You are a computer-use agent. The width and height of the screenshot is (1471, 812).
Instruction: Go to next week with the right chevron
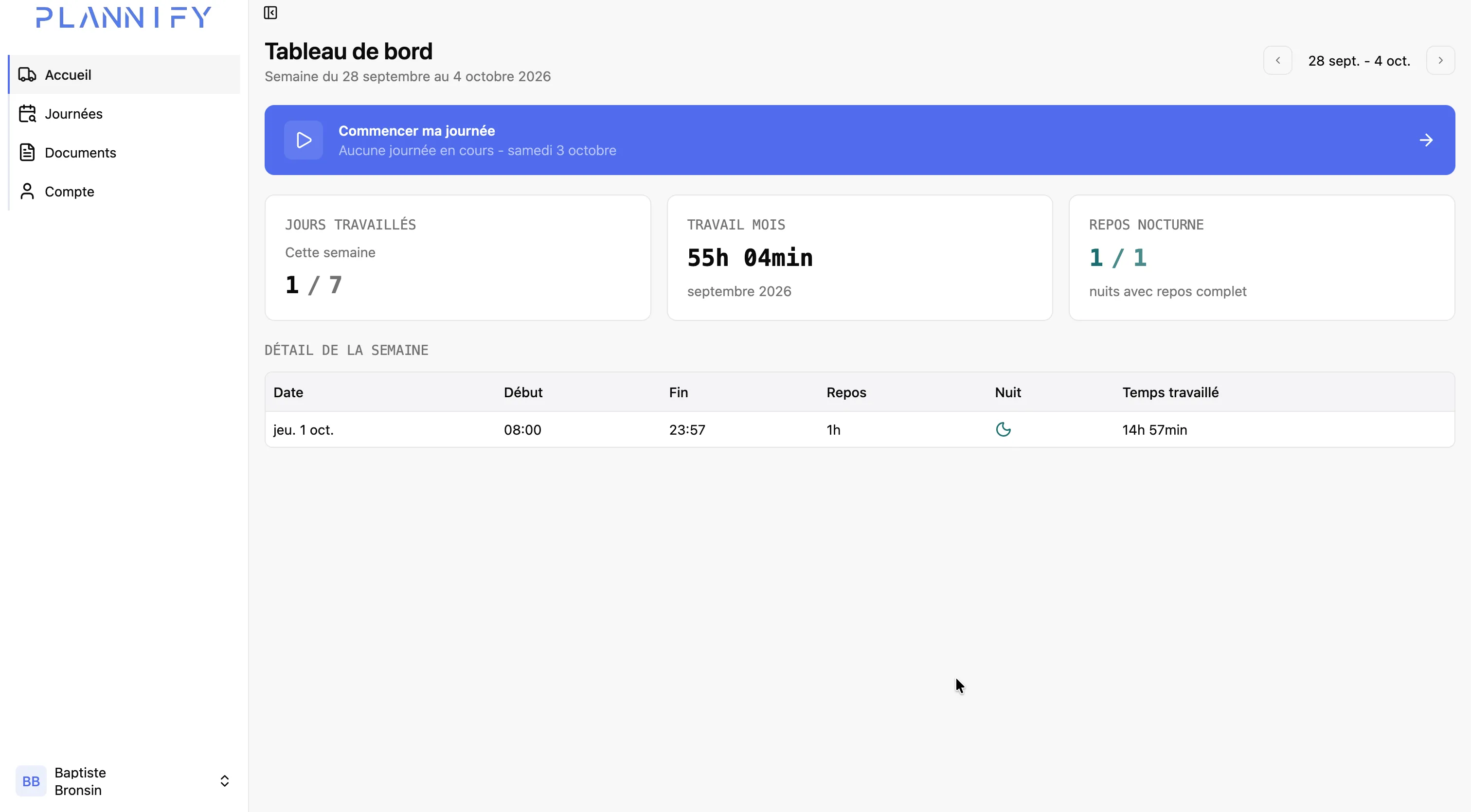[1440, 60]
